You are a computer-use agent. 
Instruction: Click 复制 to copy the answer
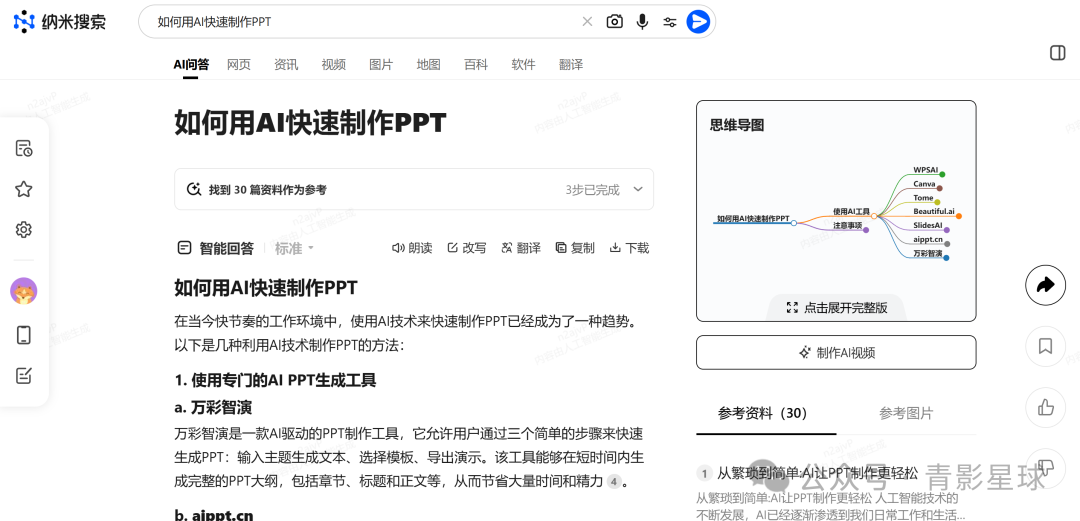tap(574, 248)
